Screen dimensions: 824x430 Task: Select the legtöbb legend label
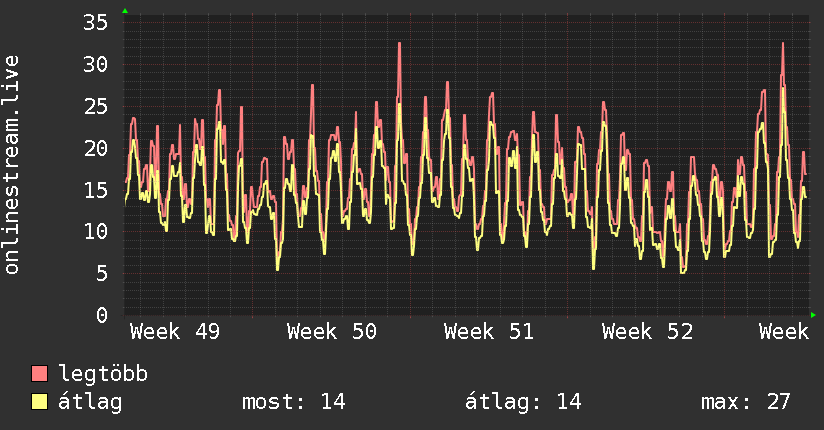103,374
